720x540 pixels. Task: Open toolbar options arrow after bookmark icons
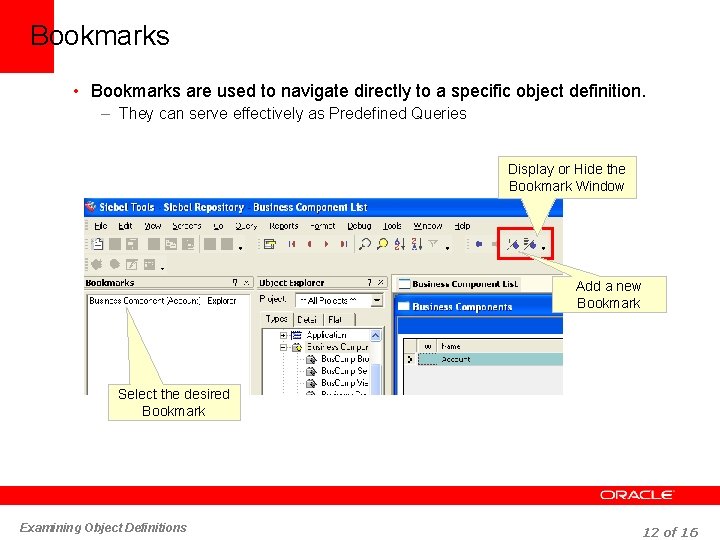click(544, 248)
